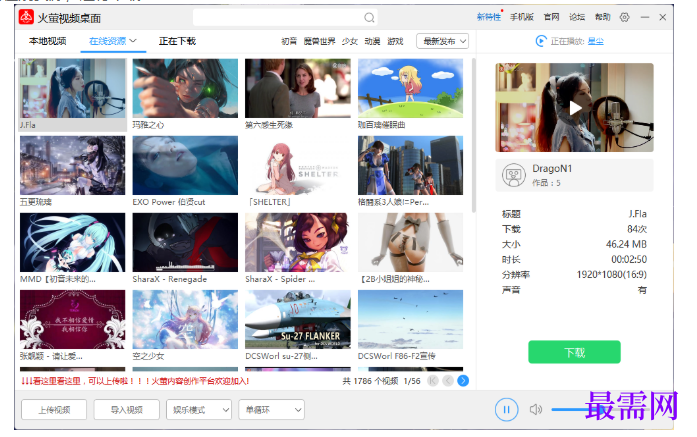
Task: Click the now-playing circular play icon
Action: [541, 41]
